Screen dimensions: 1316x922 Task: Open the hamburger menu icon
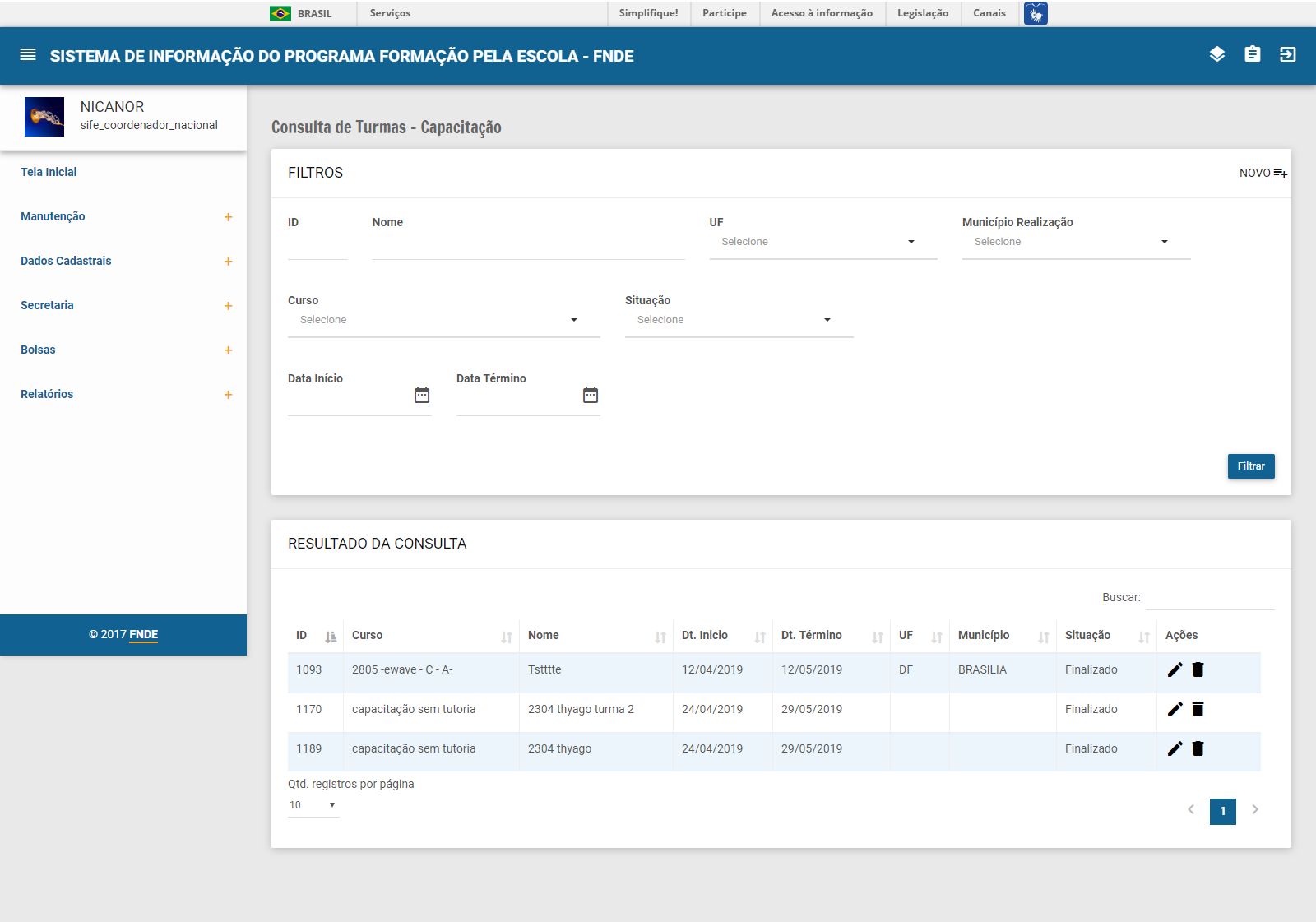28,55
